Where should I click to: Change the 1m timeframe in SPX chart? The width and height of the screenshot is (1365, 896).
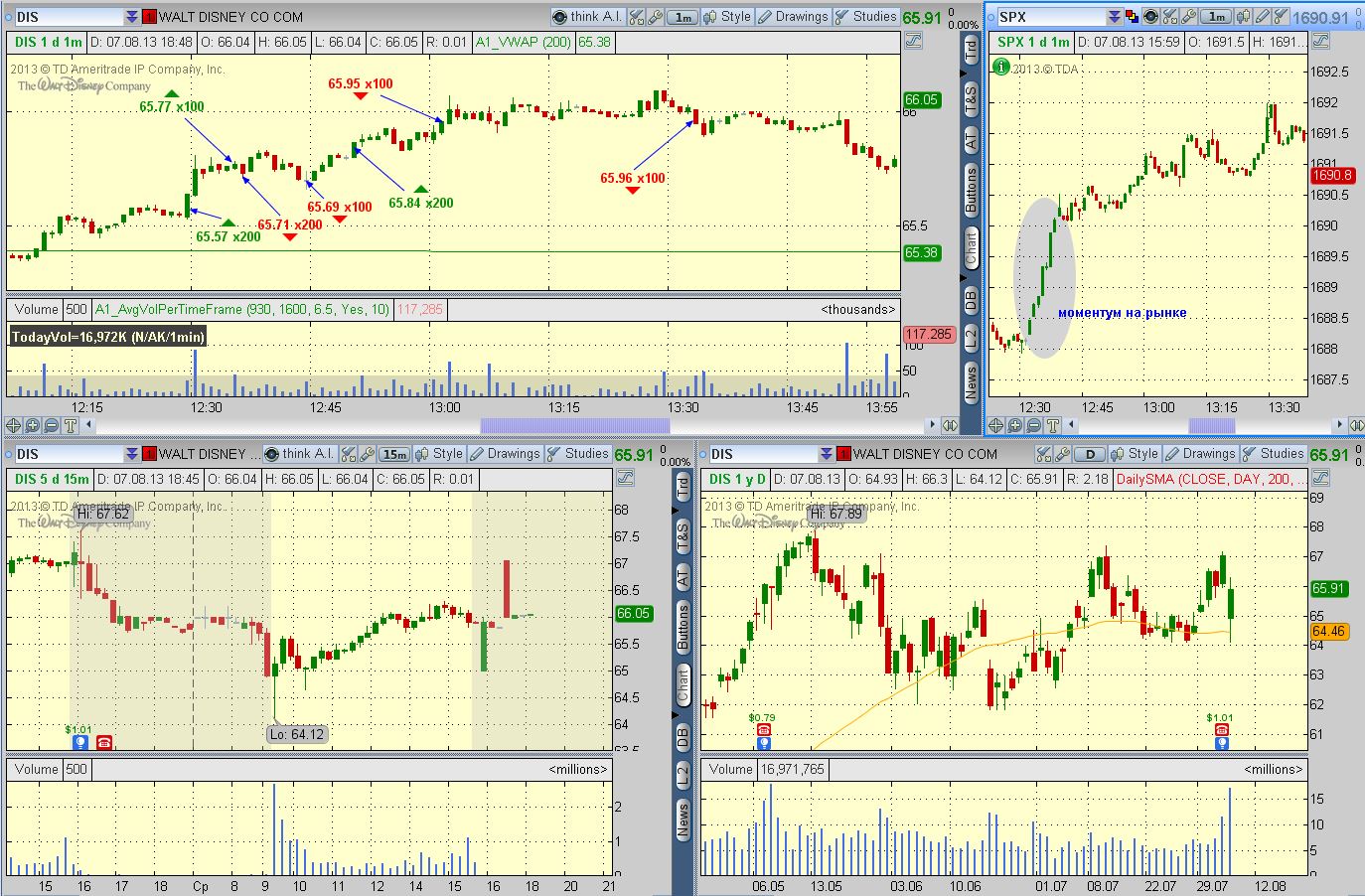pyautogui.click(x=1216, y=17)
